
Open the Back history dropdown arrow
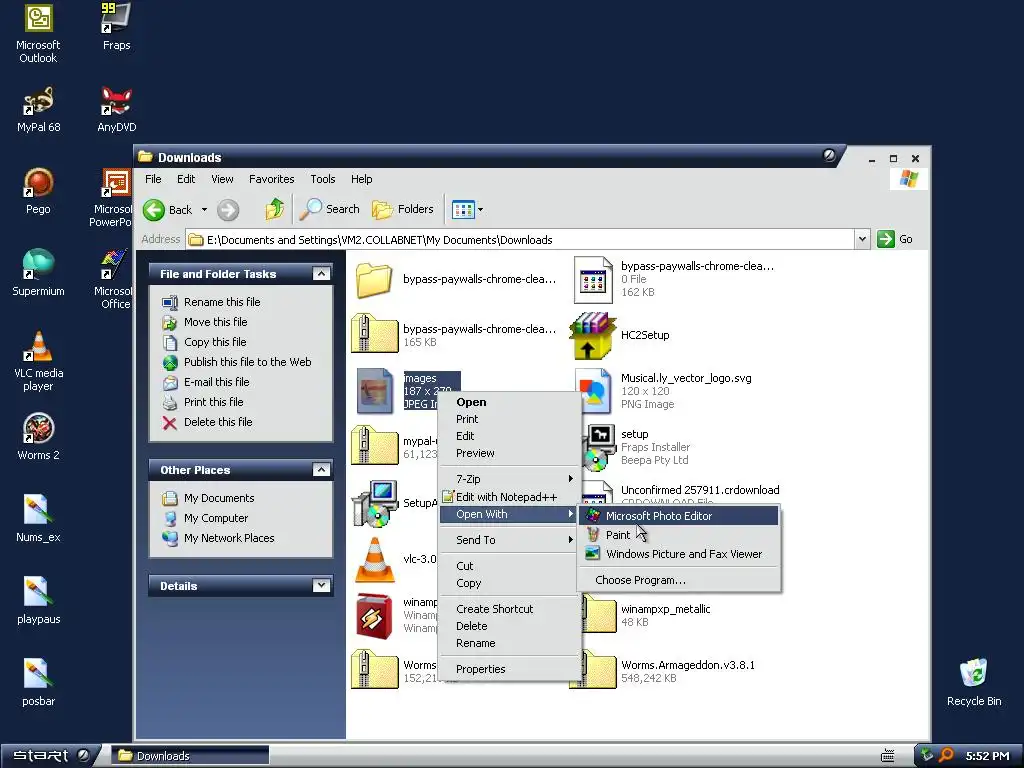(x=204, y=210)
